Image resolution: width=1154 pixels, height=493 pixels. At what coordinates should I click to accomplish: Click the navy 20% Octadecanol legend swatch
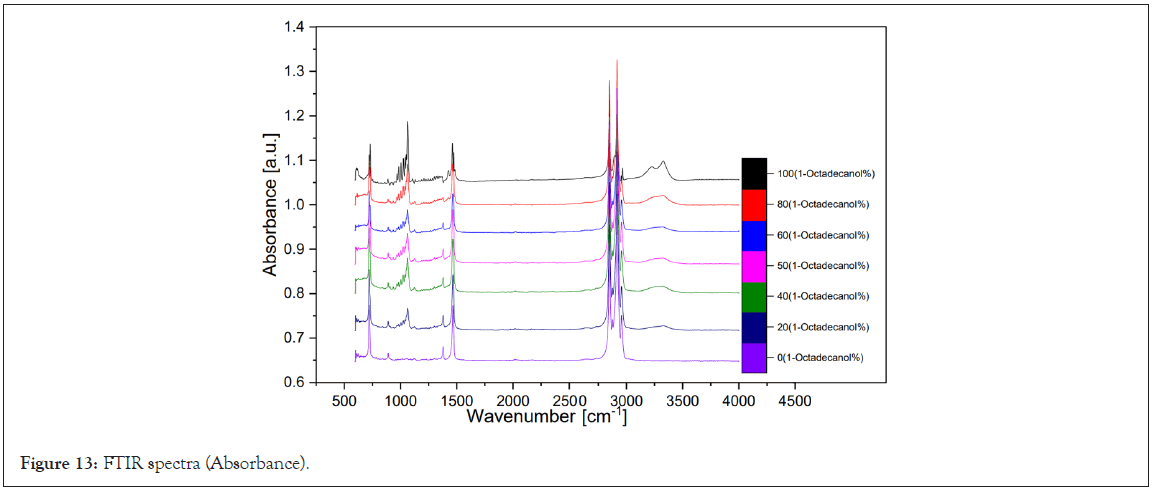click(x=754, y=327)
